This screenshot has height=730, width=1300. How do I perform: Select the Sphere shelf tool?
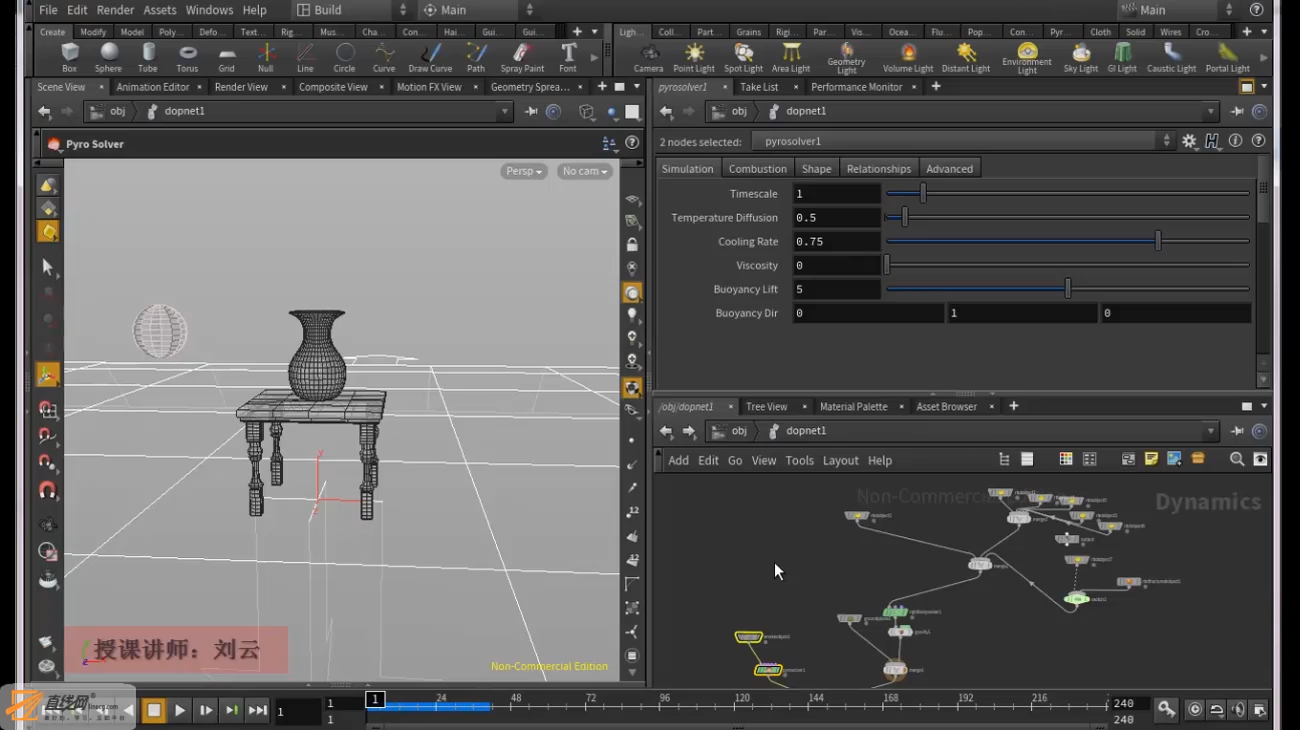click(x=108, y=57)
